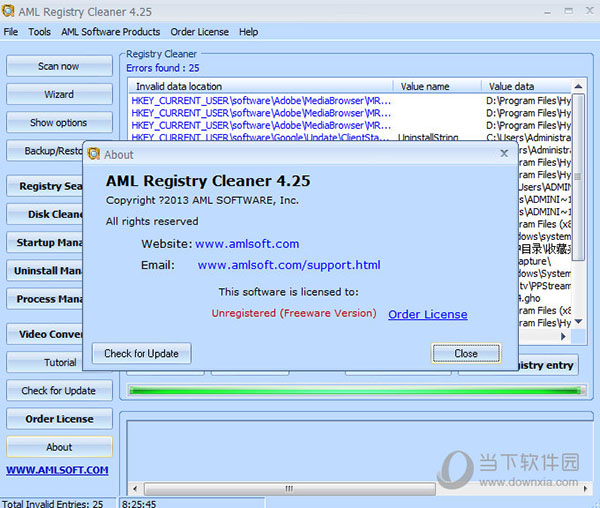The width and height of the screenshot is (600, 508).
Task: Sort by the Value name column header
Action: (437, 86)
